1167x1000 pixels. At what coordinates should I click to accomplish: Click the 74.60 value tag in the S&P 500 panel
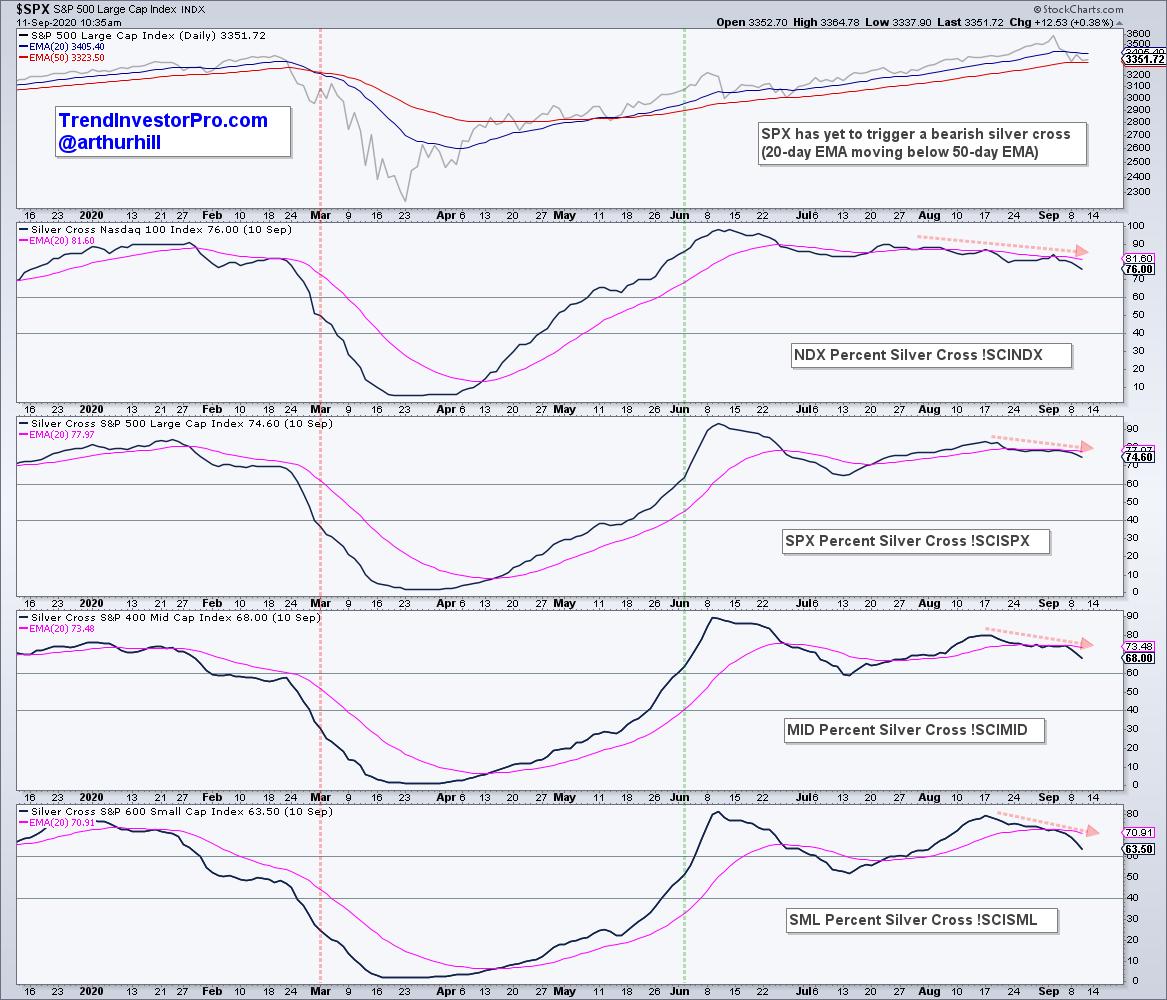1139,458
